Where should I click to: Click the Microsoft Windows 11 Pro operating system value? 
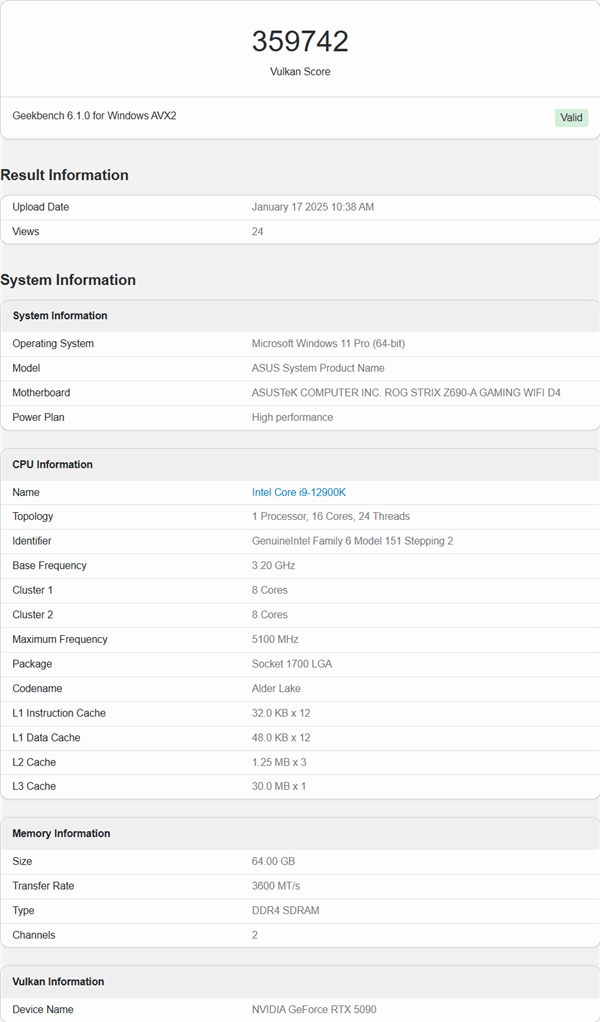(328, 343)
